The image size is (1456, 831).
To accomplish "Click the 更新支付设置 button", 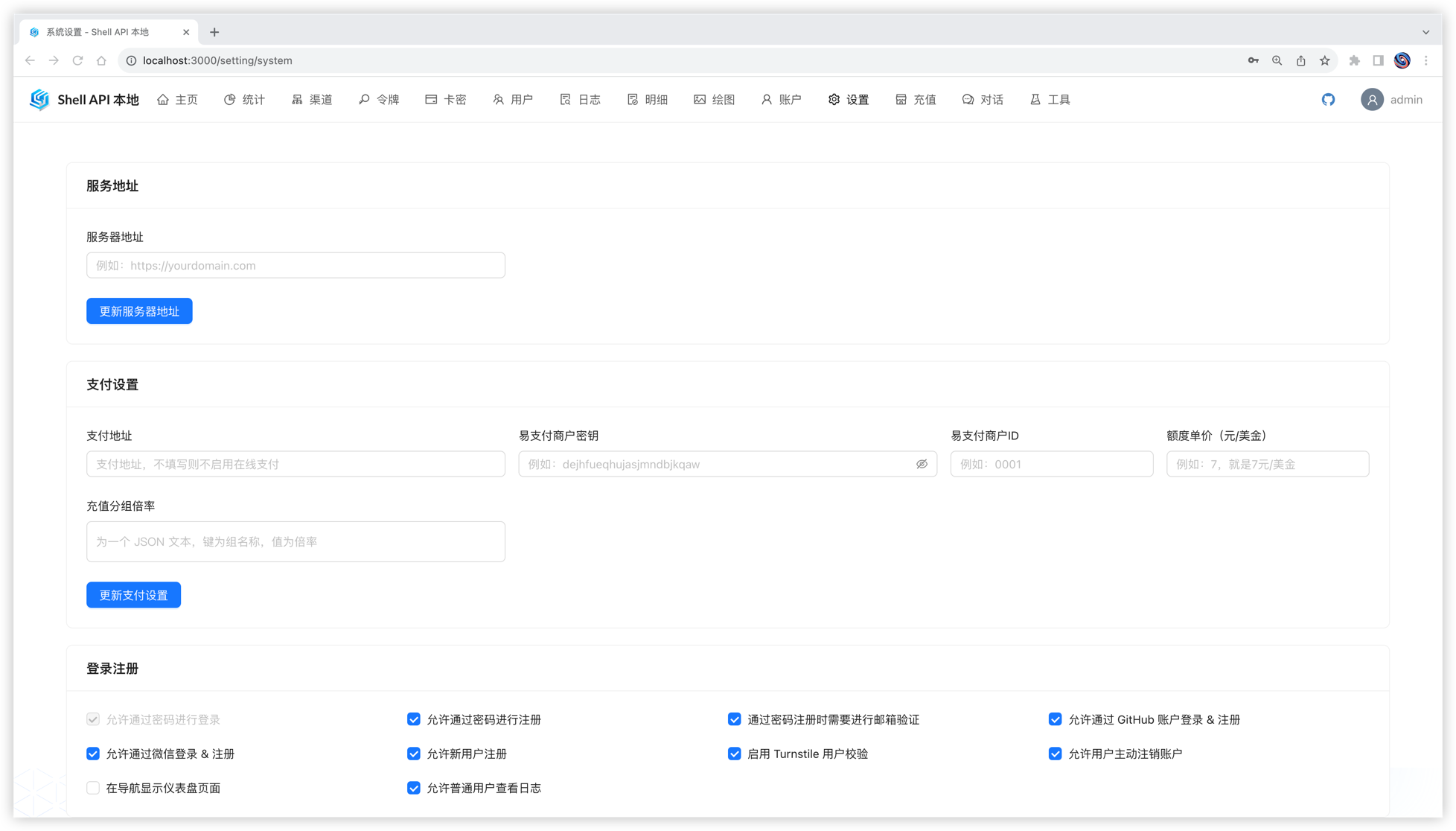I will click(133, 595).
